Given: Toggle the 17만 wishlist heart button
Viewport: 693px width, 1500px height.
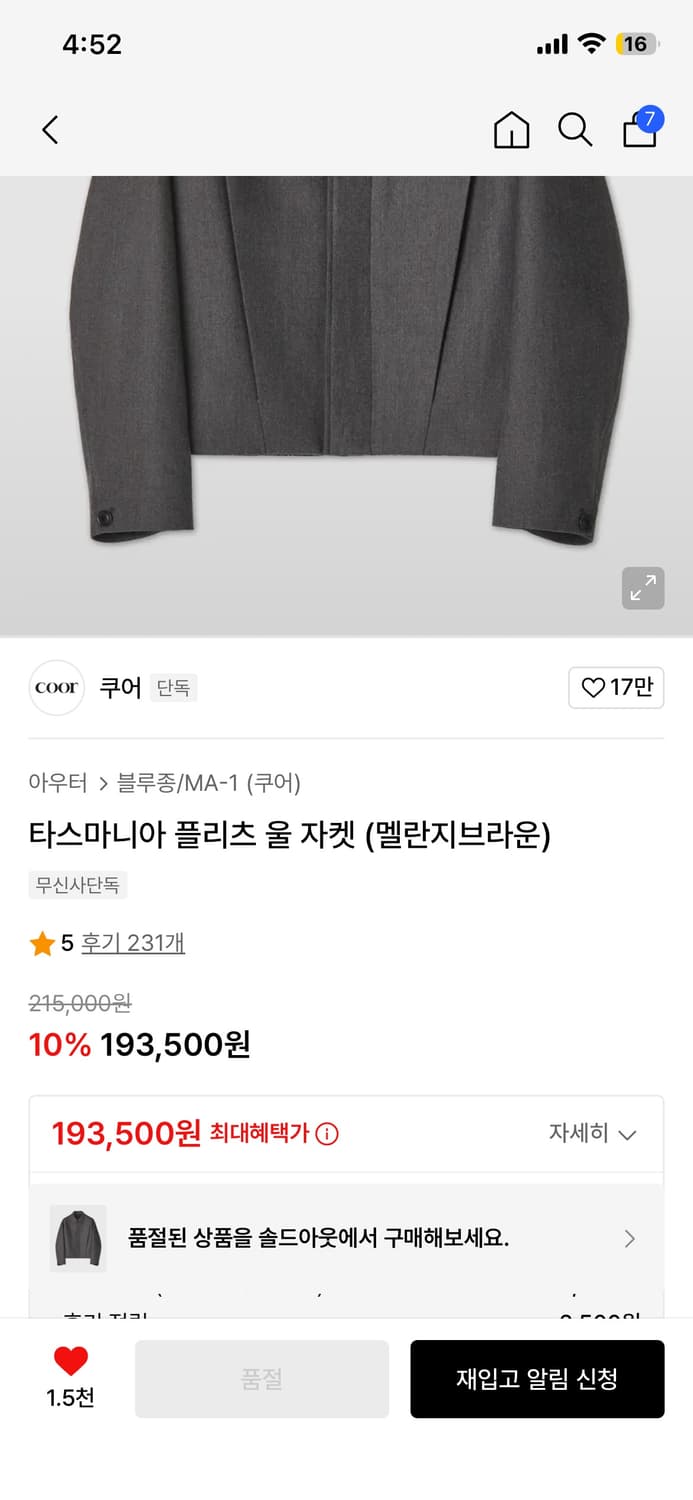Looking at the screenshot, I should click(616, 688).
